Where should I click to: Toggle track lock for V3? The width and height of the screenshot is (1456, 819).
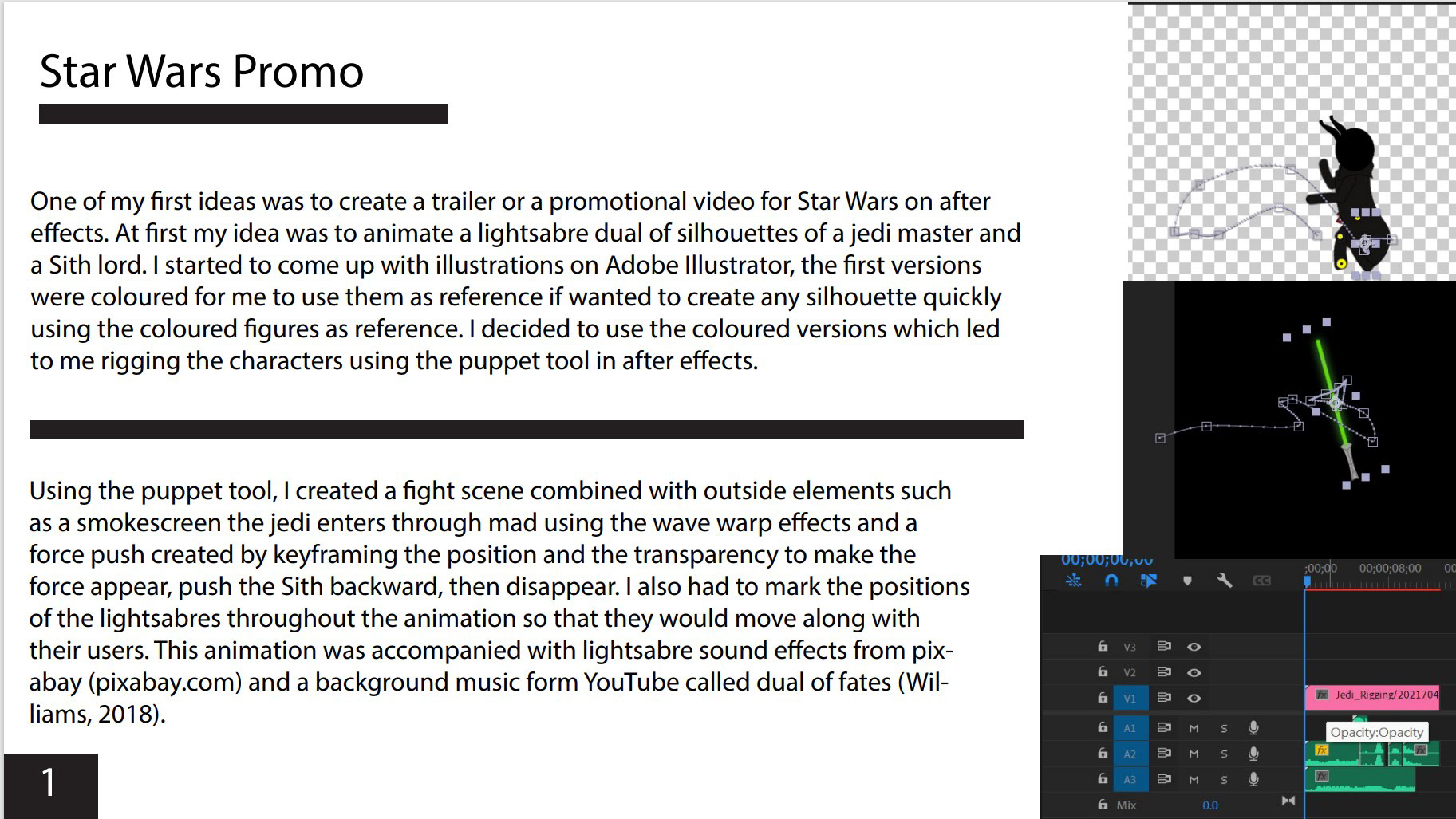1103,647
